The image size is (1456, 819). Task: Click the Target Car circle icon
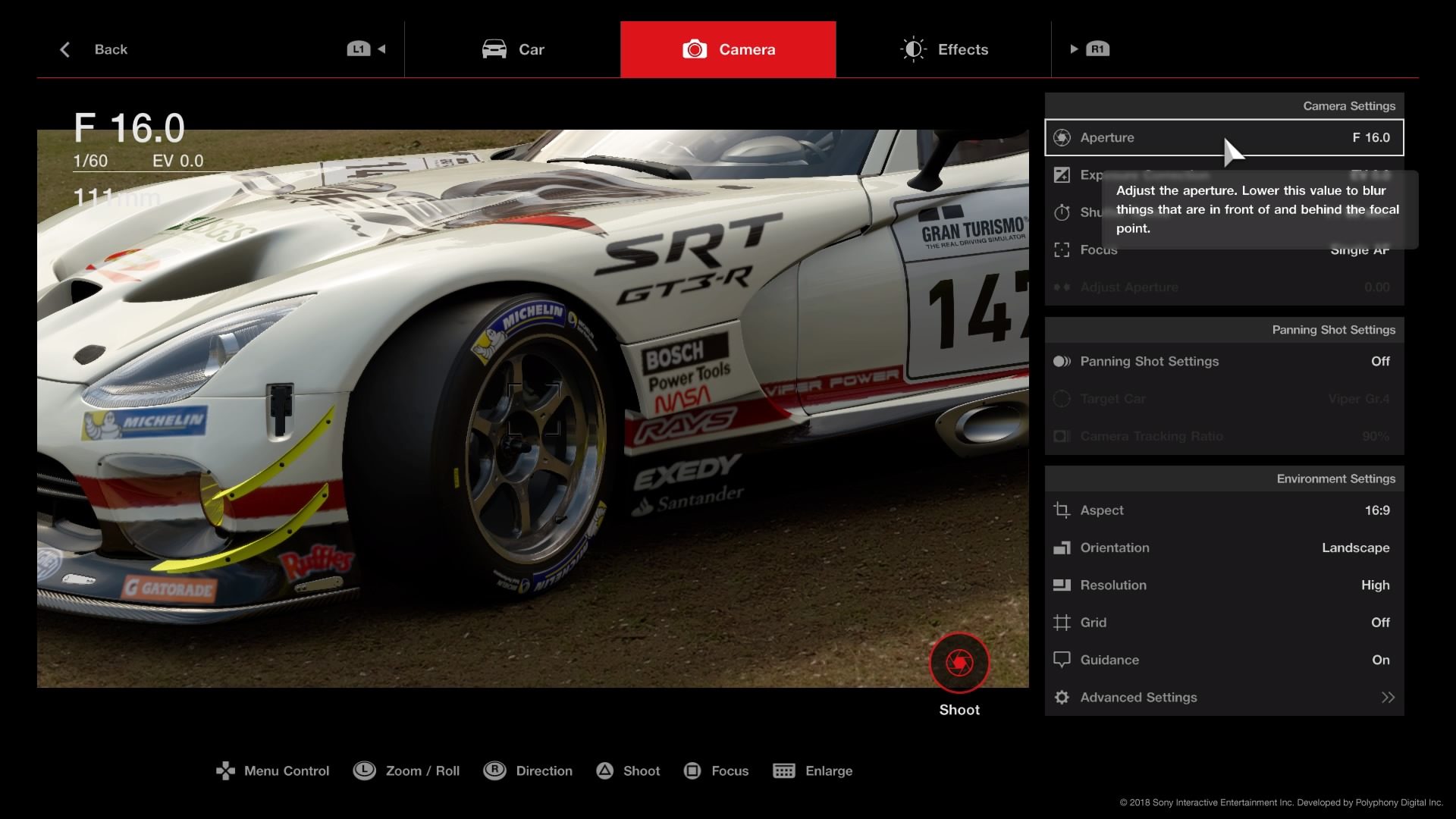(1062, 399)
